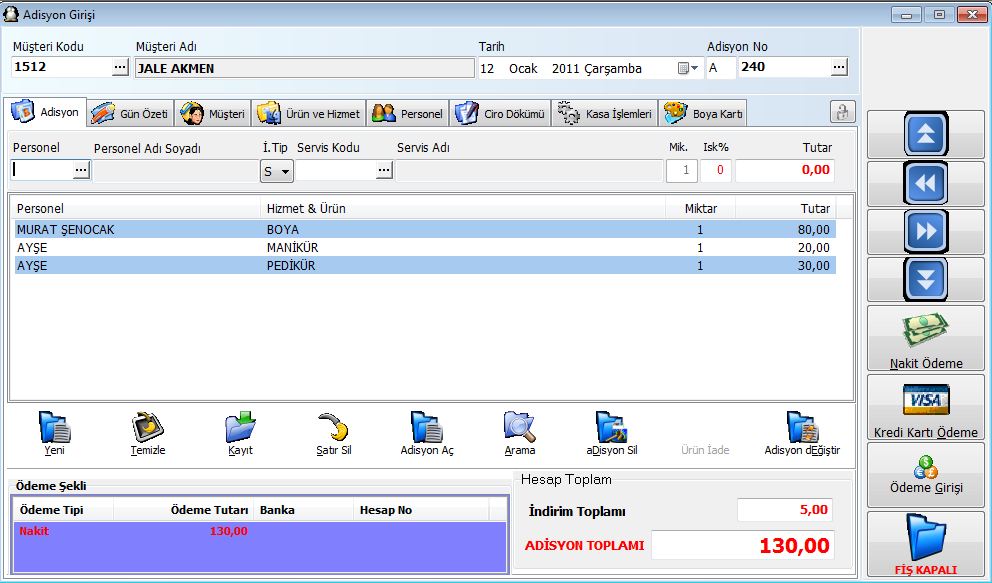Switch to the Gün Özeti tab
This screenshot has height=583, width=992.
pos(130,114)
